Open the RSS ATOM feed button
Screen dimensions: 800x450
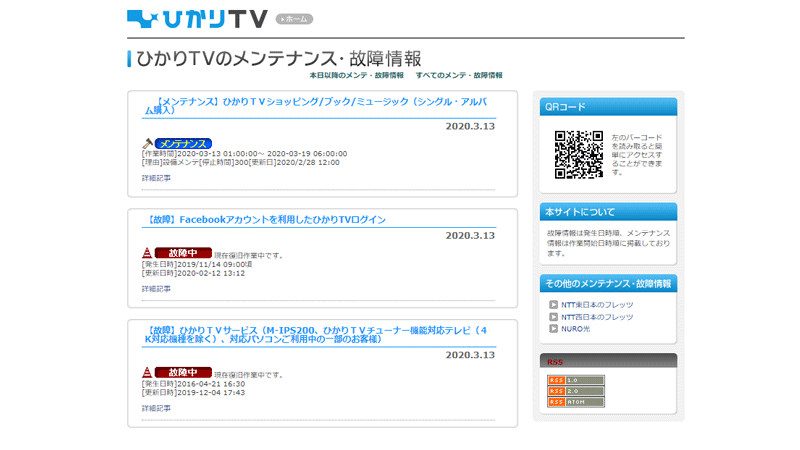pos(576,402)
